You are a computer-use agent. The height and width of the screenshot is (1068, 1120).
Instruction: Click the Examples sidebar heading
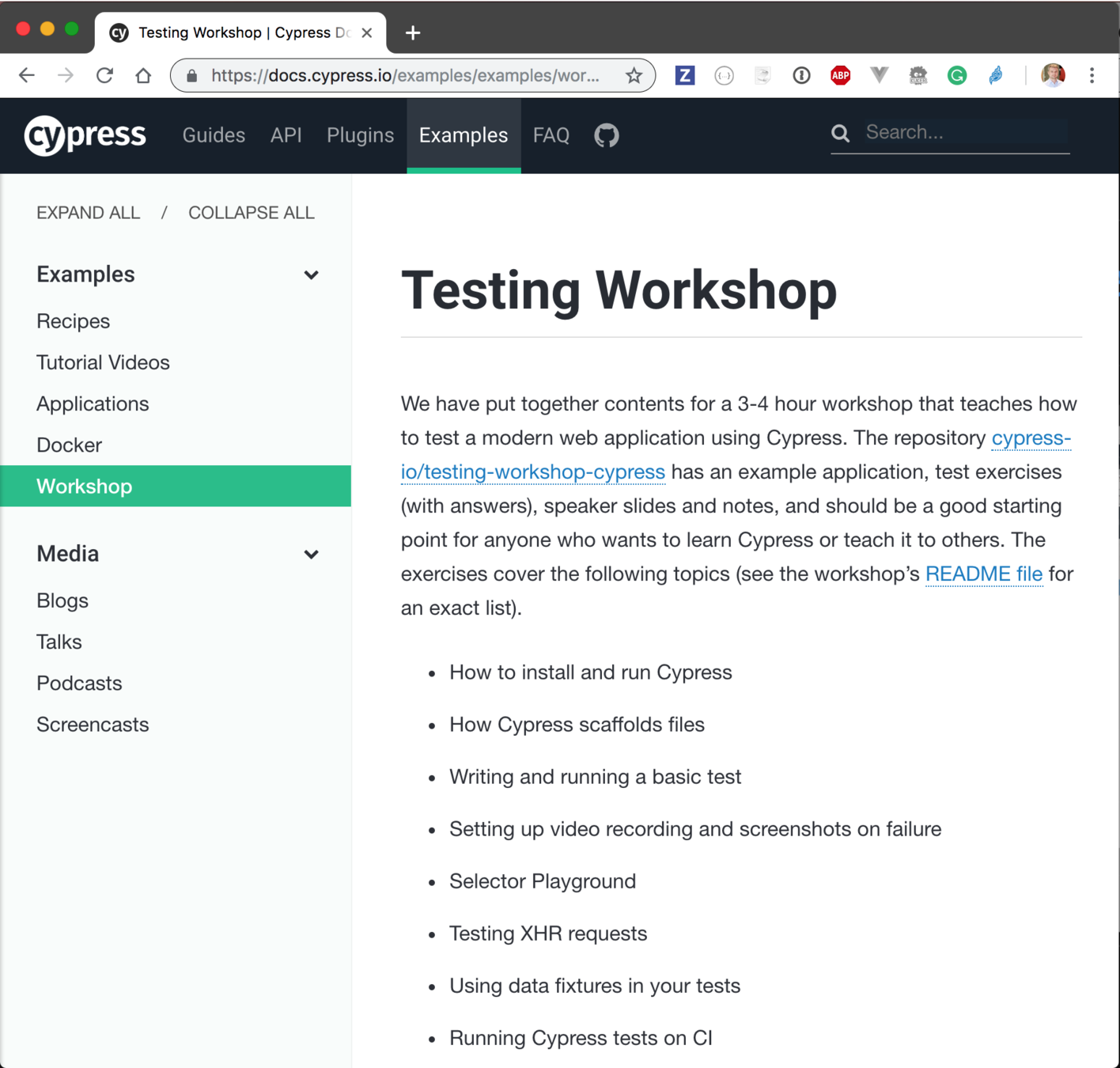pos(85,275)
